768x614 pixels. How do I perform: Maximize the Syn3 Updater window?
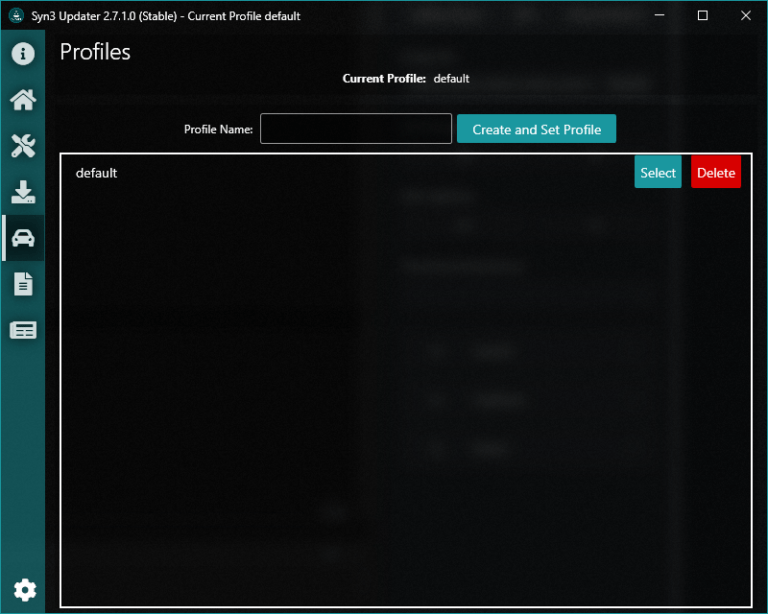point(702,16)
